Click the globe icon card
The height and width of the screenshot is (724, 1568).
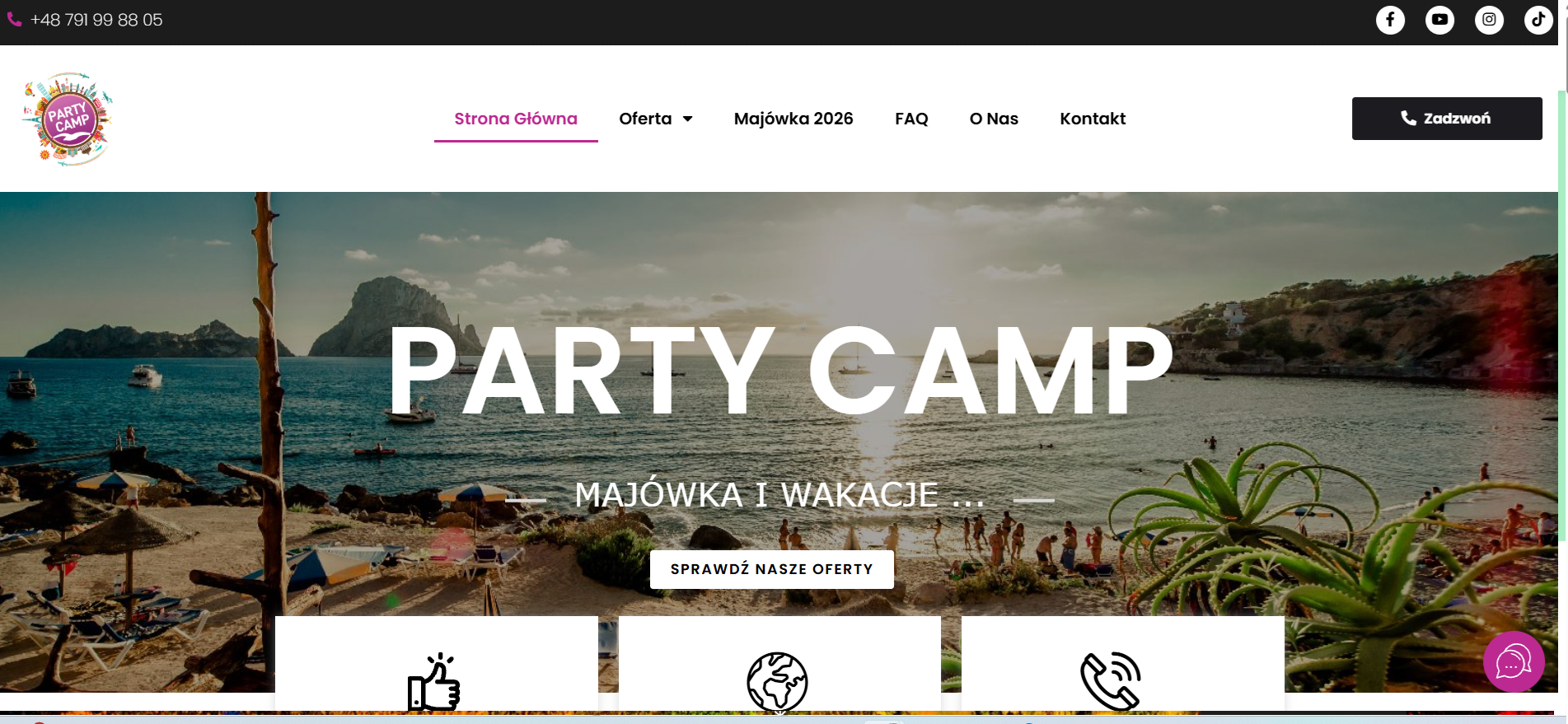coord(779,664)
